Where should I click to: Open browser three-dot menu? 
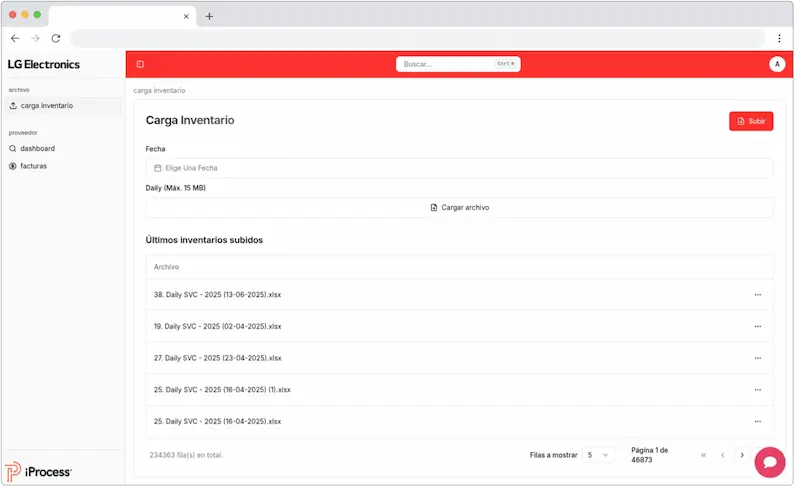[x=779, y=38]
